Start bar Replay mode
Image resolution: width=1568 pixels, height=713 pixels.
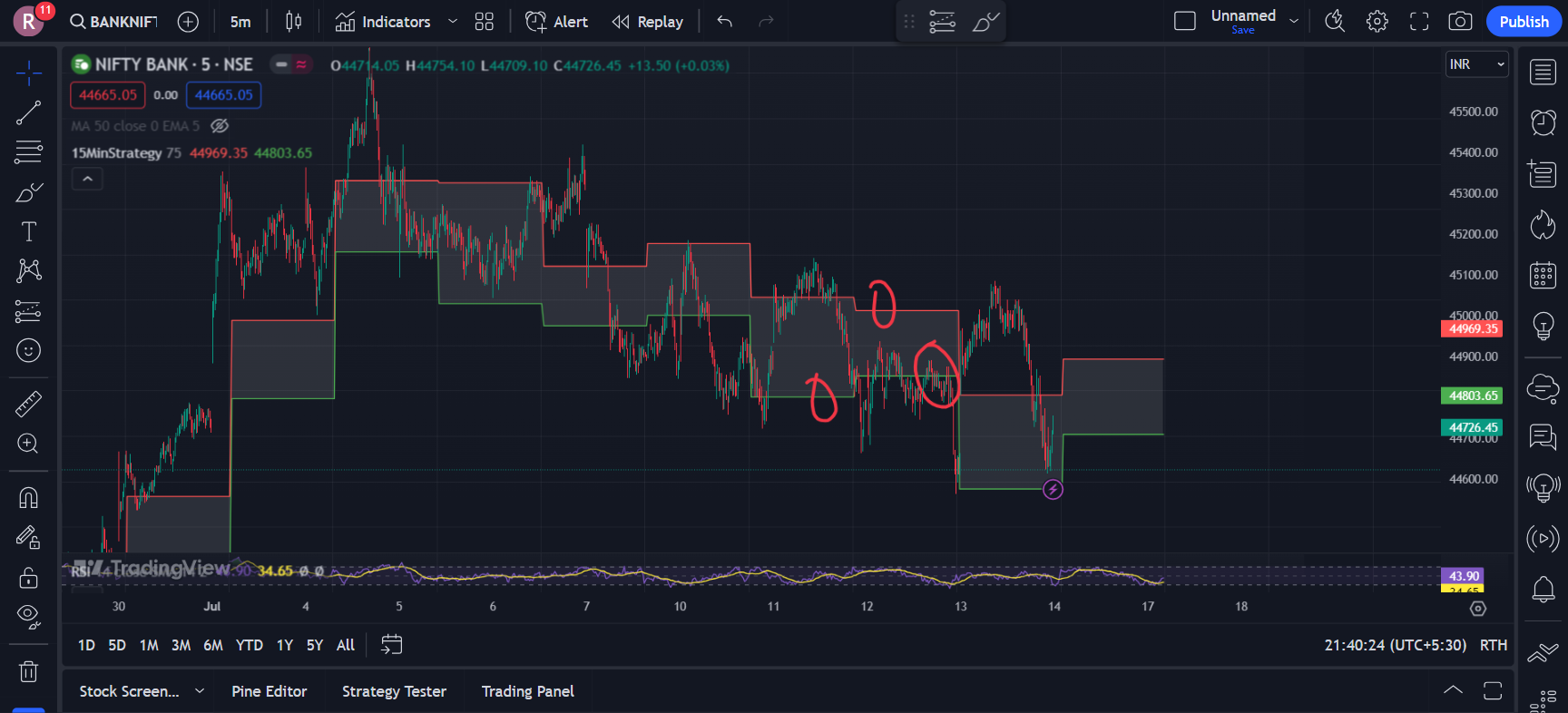(x=647, y=22)
